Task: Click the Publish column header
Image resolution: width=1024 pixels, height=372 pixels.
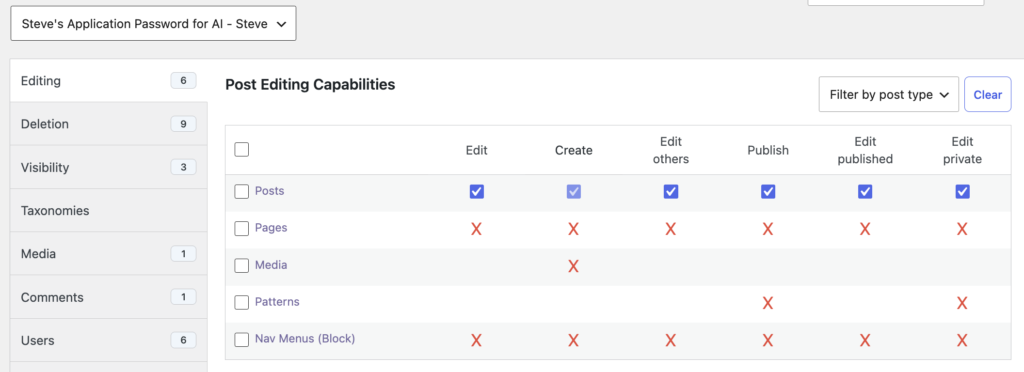Action: [768, 150]
